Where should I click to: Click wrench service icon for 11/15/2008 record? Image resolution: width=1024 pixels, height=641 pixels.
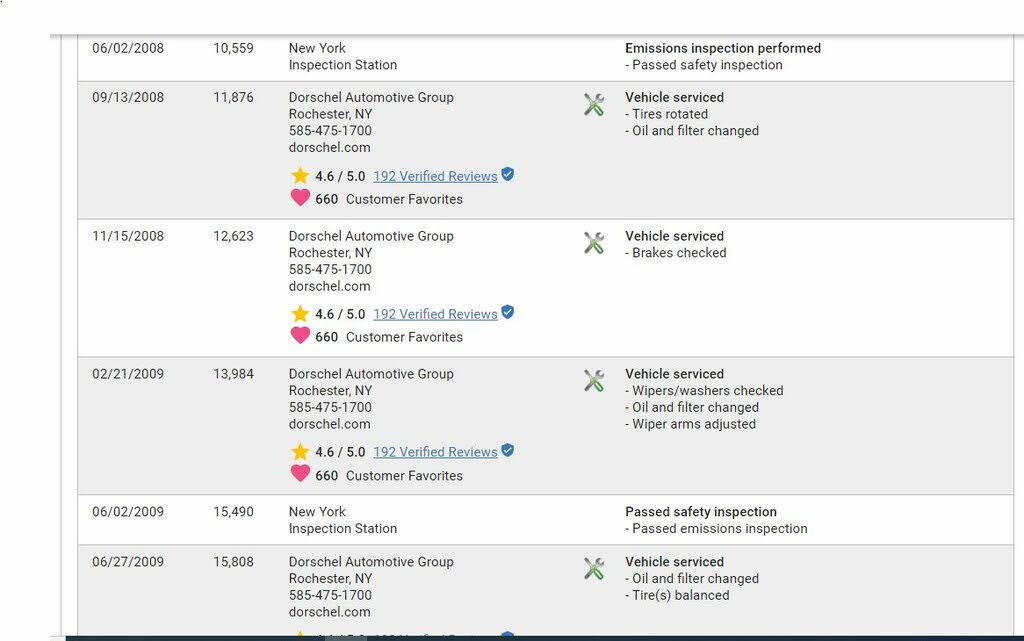pos(594,243)
